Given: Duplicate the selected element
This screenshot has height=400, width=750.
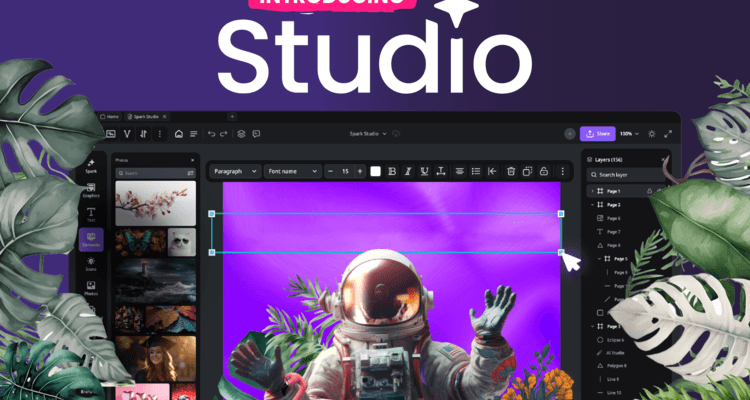Looking at the screenshot, I should pyautogui.click(x=528, y=171).
